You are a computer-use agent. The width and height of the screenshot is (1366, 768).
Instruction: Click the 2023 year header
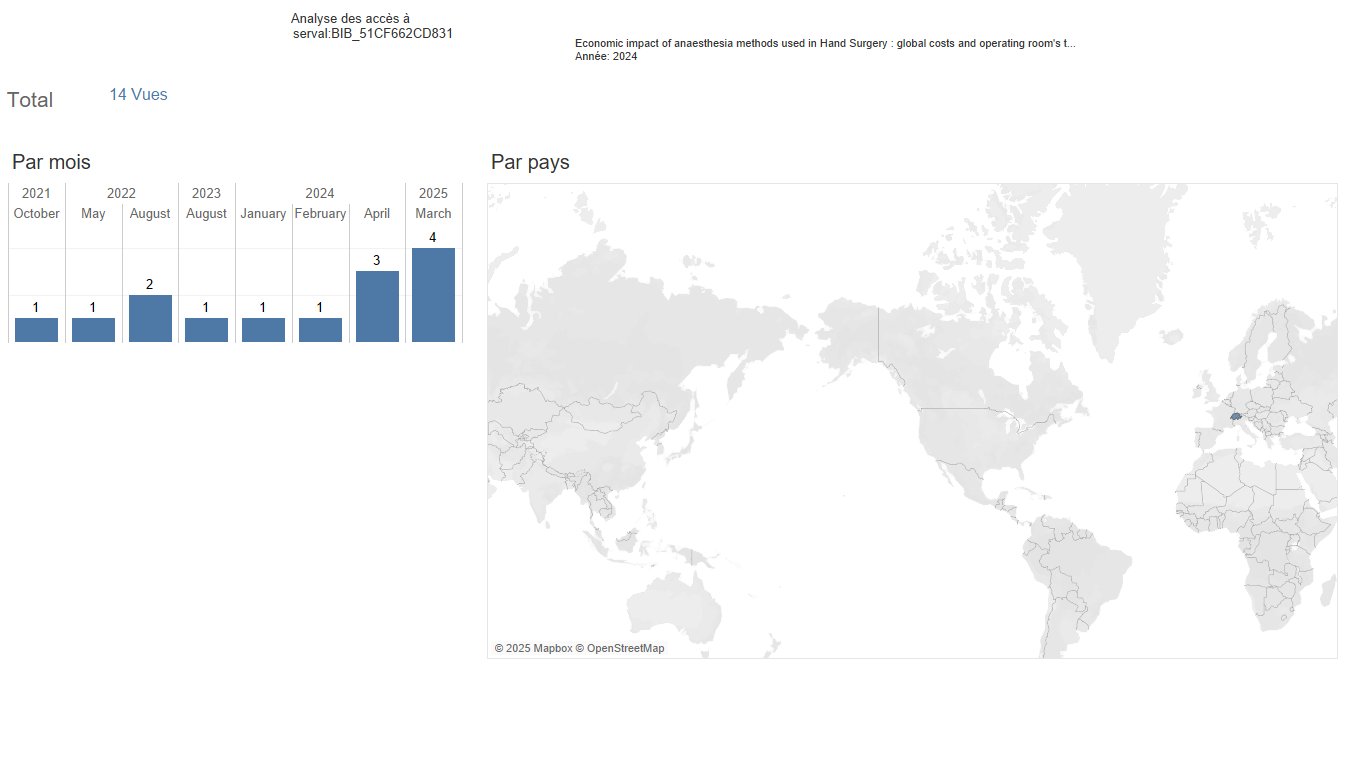coord(206,193)
